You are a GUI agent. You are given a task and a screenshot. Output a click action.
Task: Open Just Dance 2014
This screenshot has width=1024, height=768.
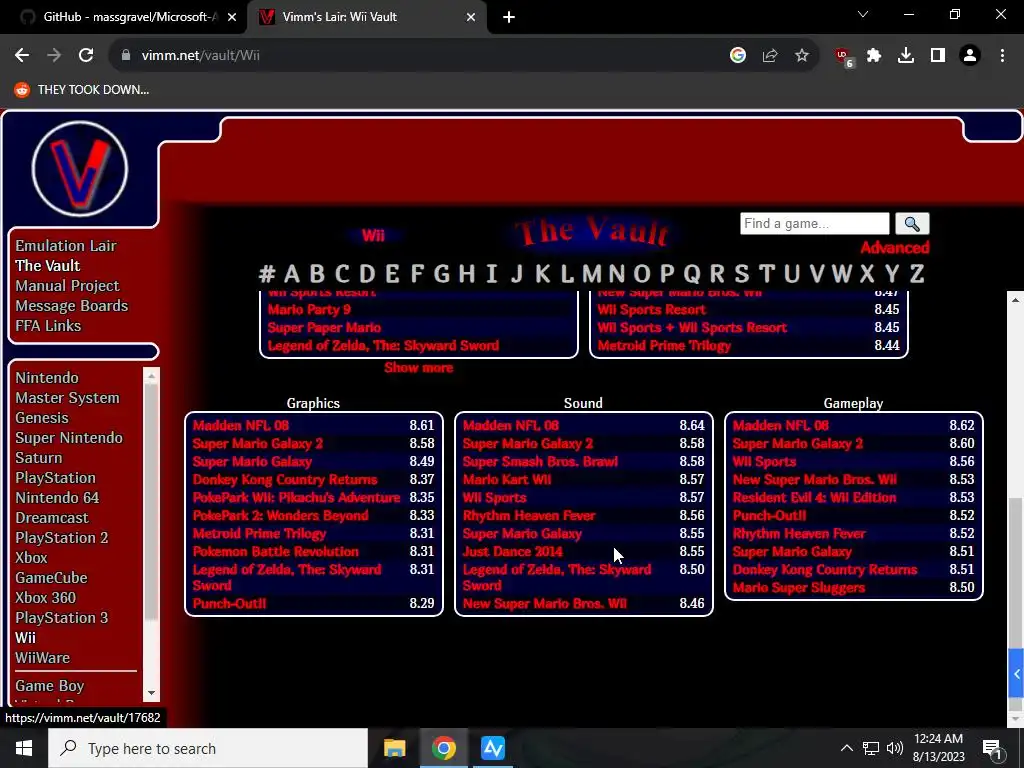pos(513,552)
